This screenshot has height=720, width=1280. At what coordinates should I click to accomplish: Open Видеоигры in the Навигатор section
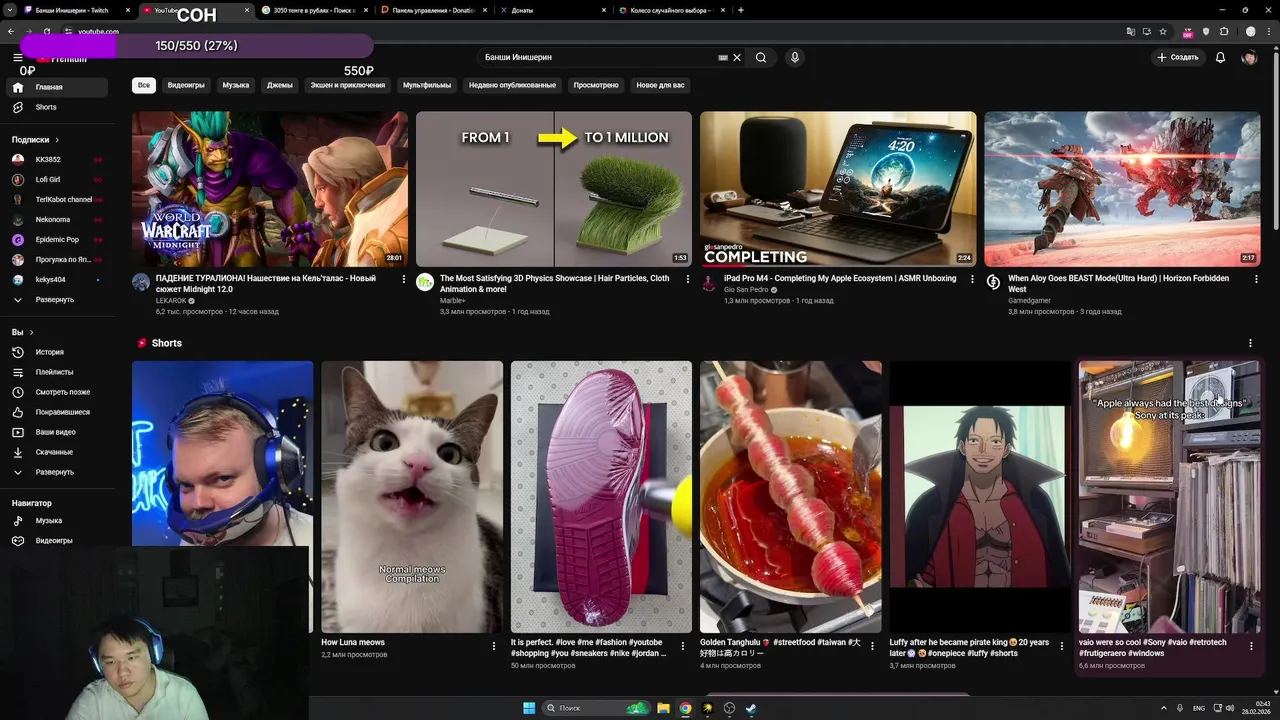pos(58,541)
